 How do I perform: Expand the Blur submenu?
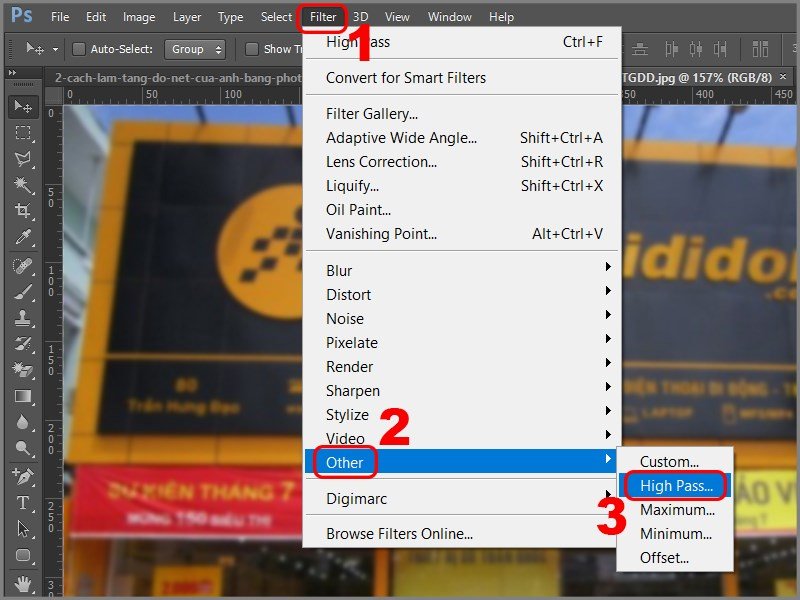[x=462, y=270]
